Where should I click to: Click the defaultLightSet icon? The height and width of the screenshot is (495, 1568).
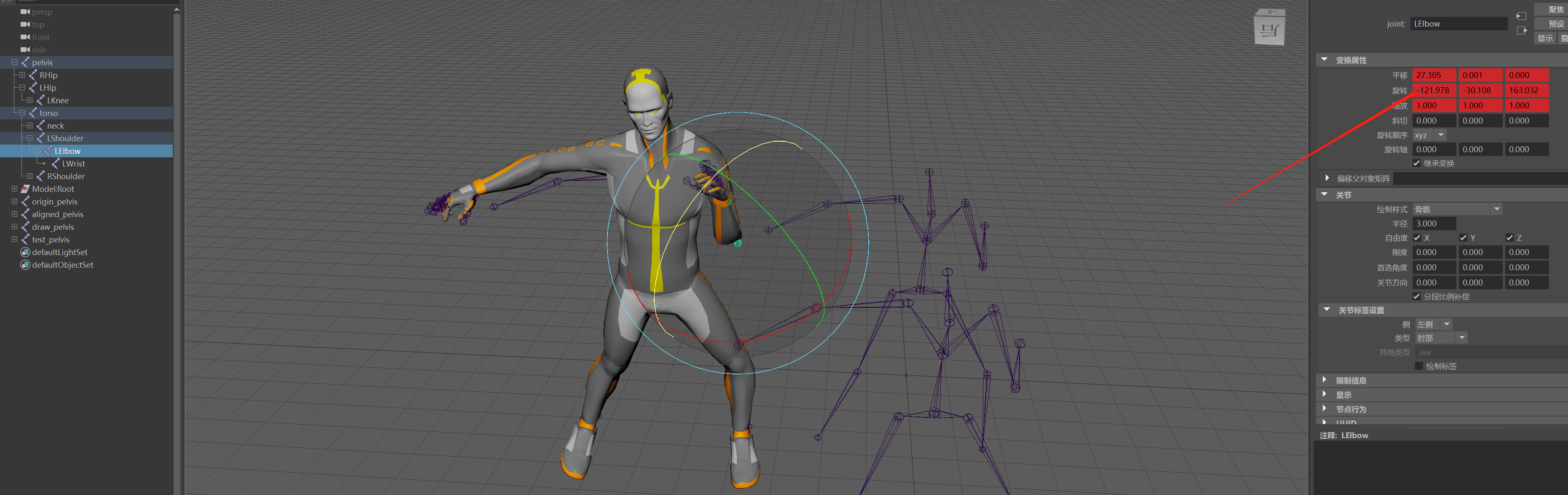(x=25, y=251)
